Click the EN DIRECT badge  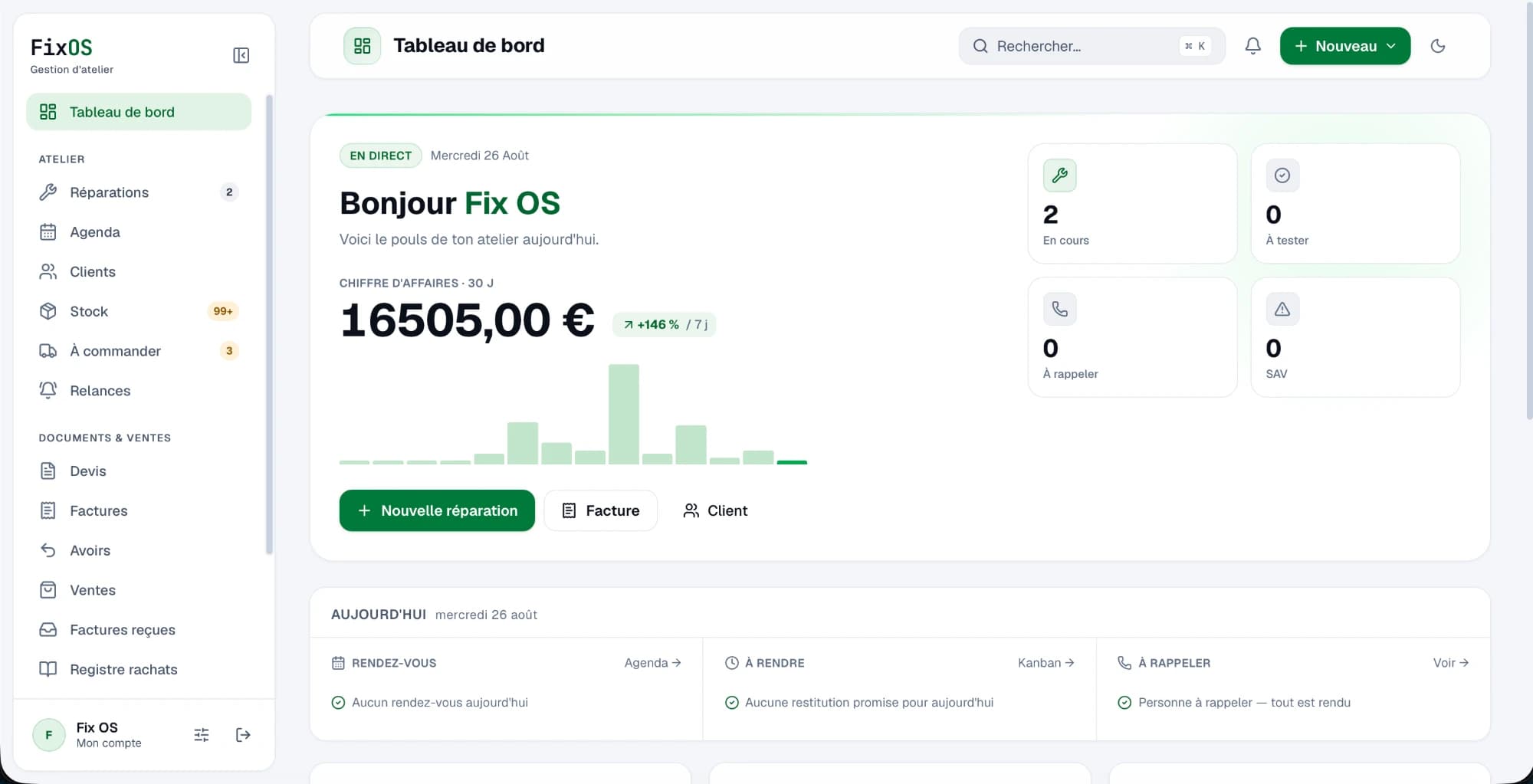380,156
